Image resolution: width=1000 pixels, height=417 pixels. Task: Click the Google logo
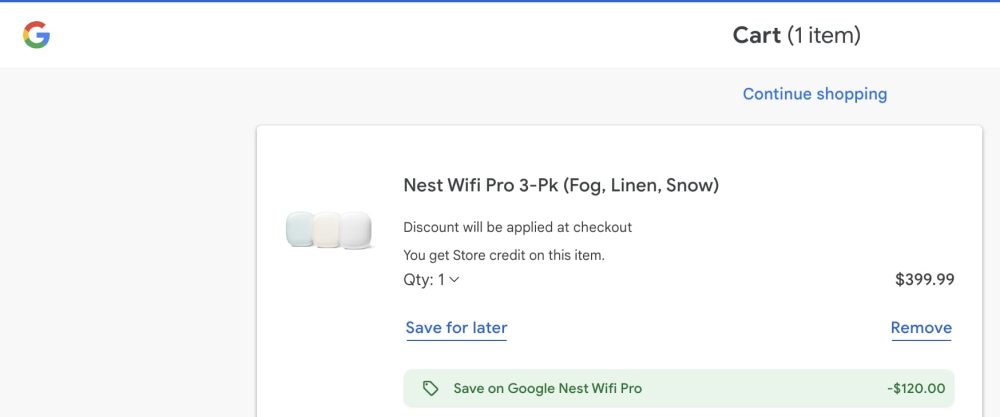37,36
